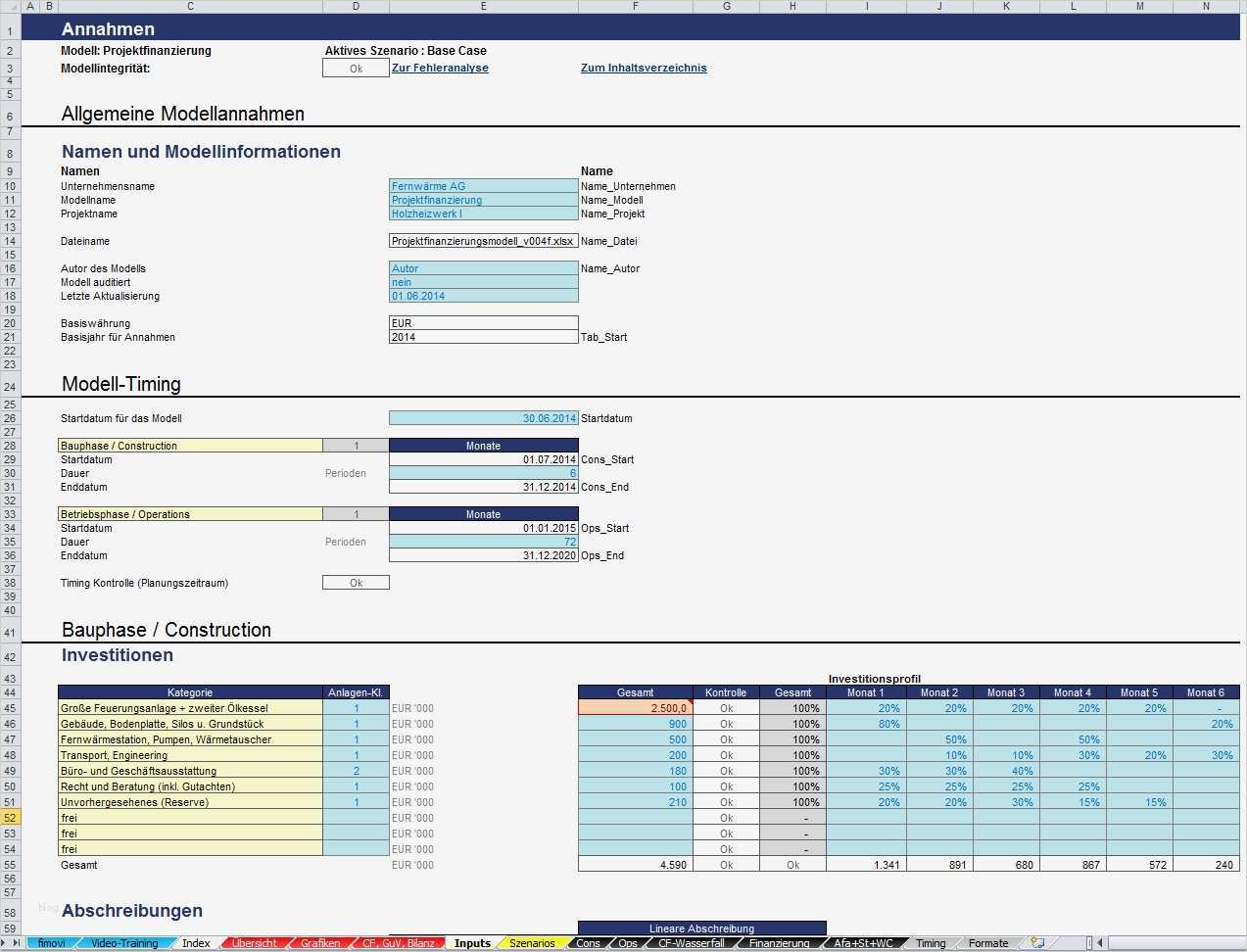The width and height of the screenshot is (1247, 952).
Task: Open the Index worksheet tab
Action: coord(195,942)
